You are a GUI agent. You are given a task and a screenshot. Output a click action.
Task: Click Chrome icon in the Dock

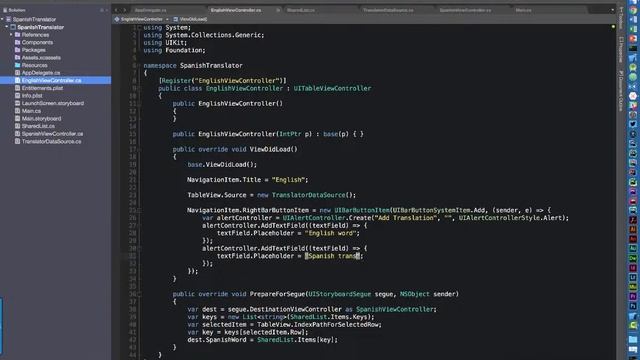coord(633,11)
